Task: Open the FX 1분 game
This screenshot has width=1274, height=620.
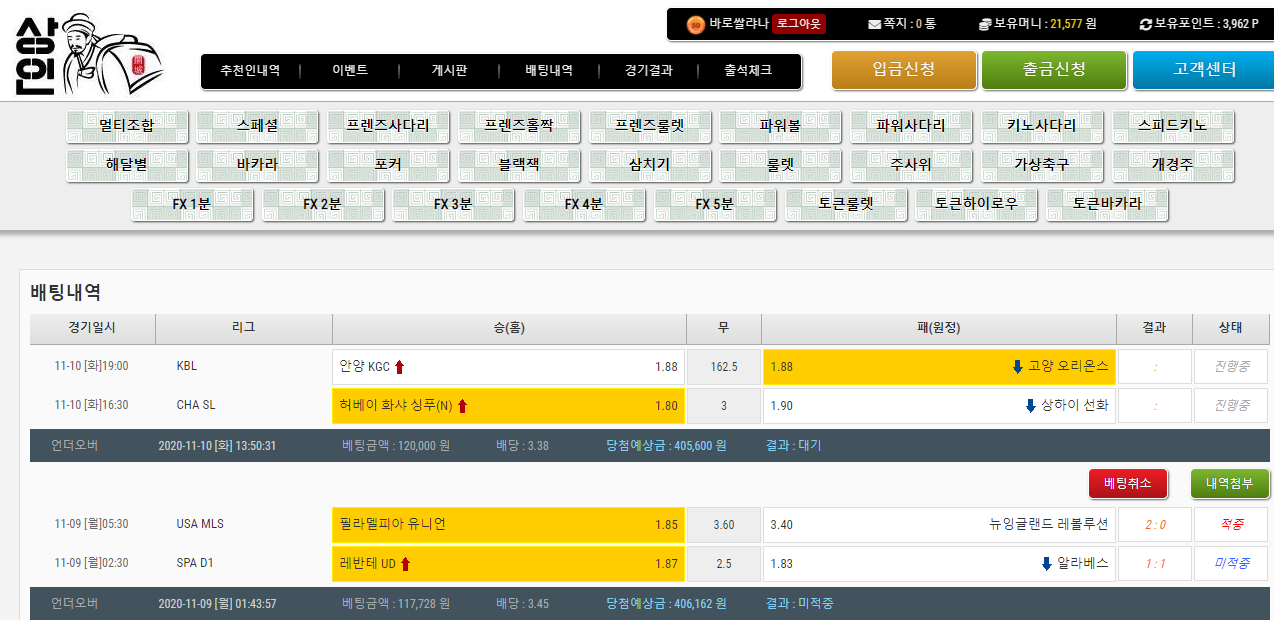Action: click(x=192, y=204)
